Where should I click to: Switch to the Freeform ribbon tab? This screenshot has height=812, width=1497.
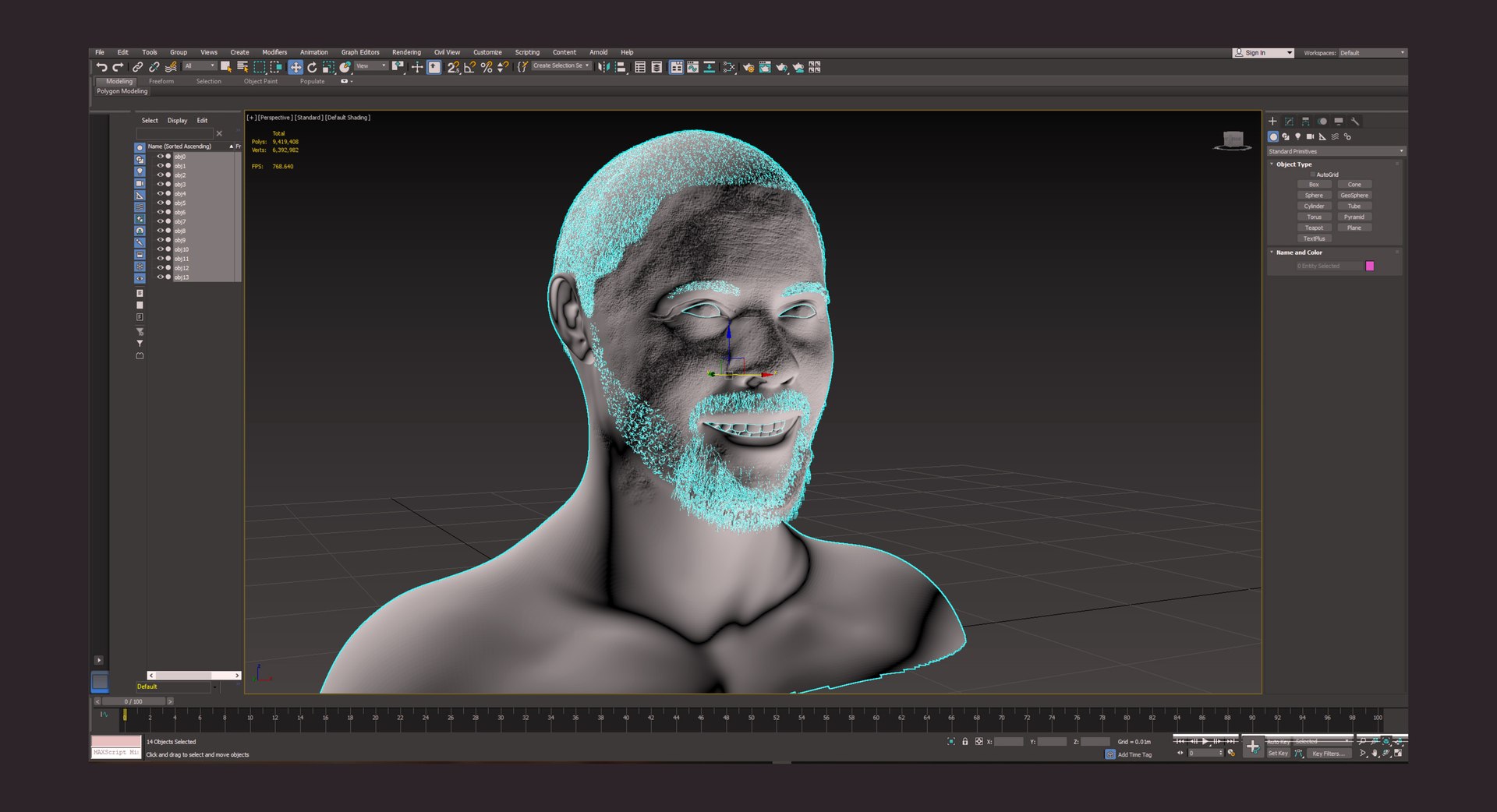161,81
